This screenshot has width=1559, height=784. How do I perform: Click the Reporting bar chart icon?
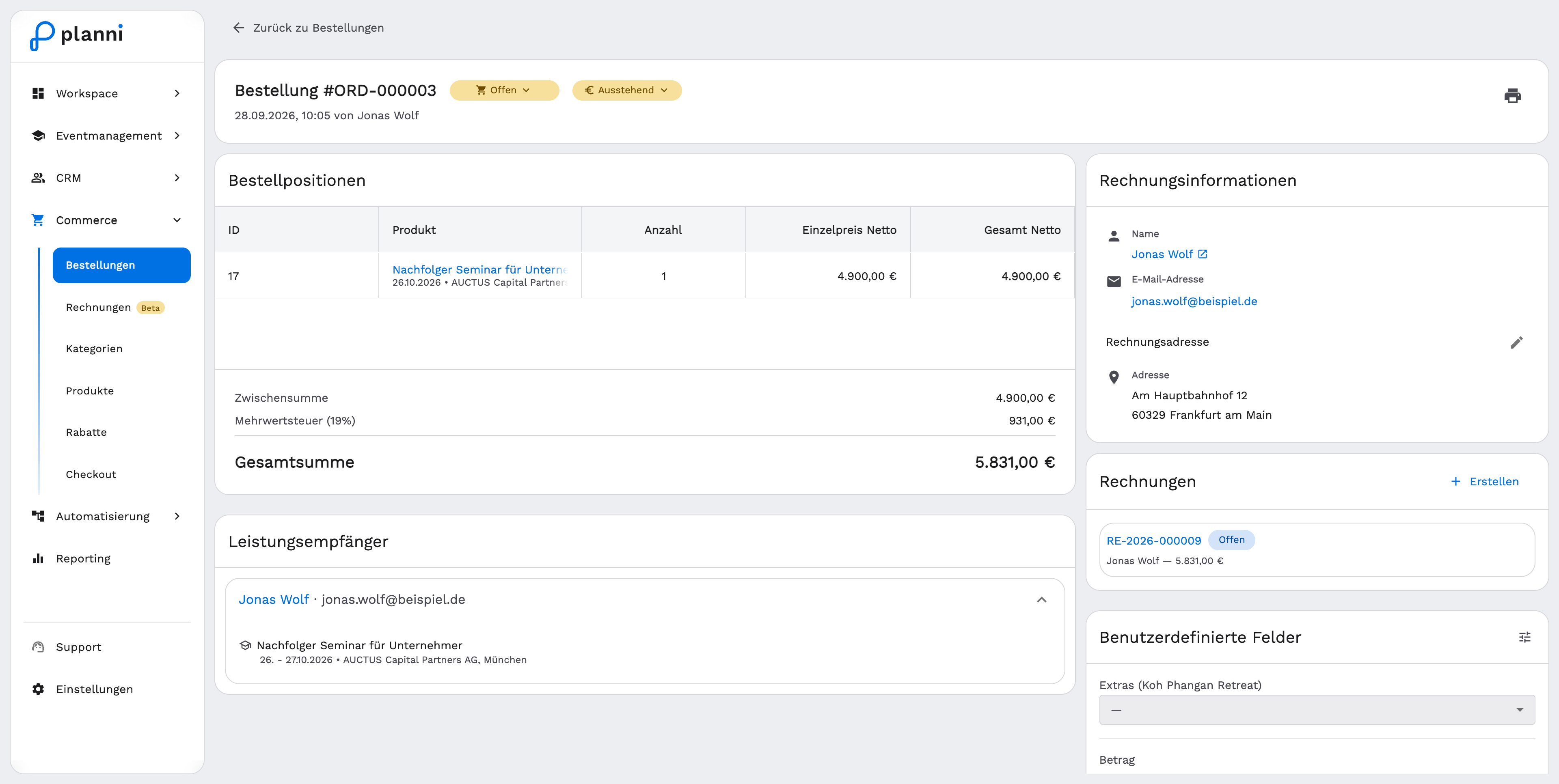click(x=38, y=558)
